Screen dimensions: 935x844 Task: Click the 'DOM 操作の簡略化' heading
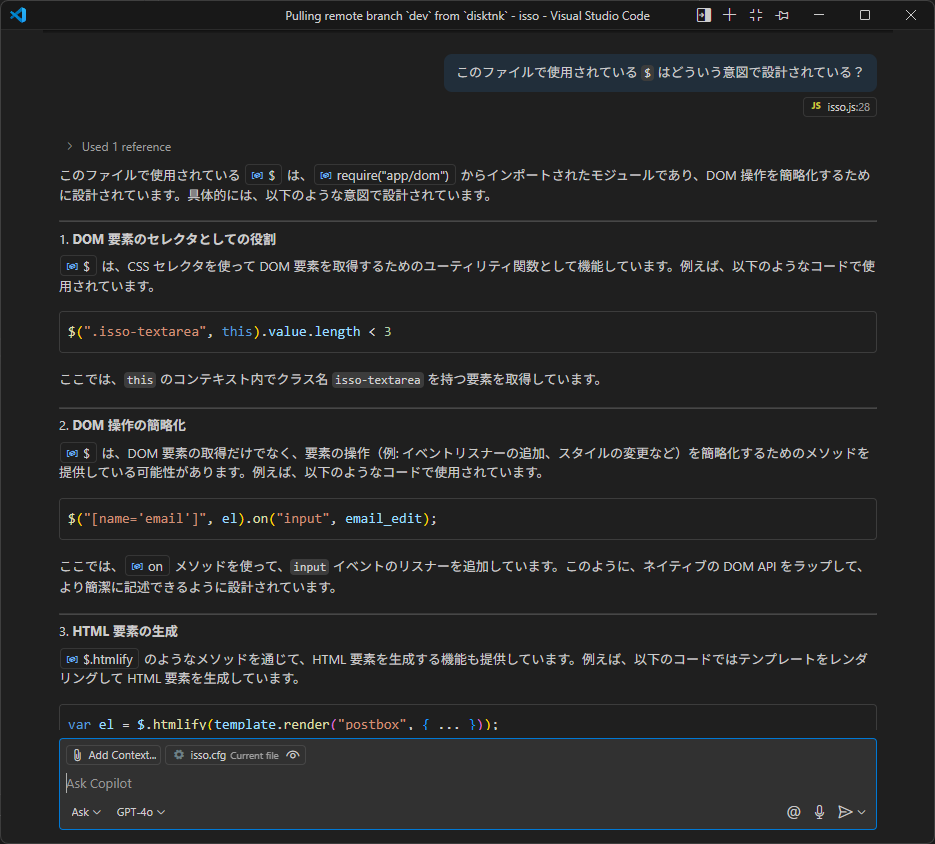pyautogui.click(x=129, y=425)
